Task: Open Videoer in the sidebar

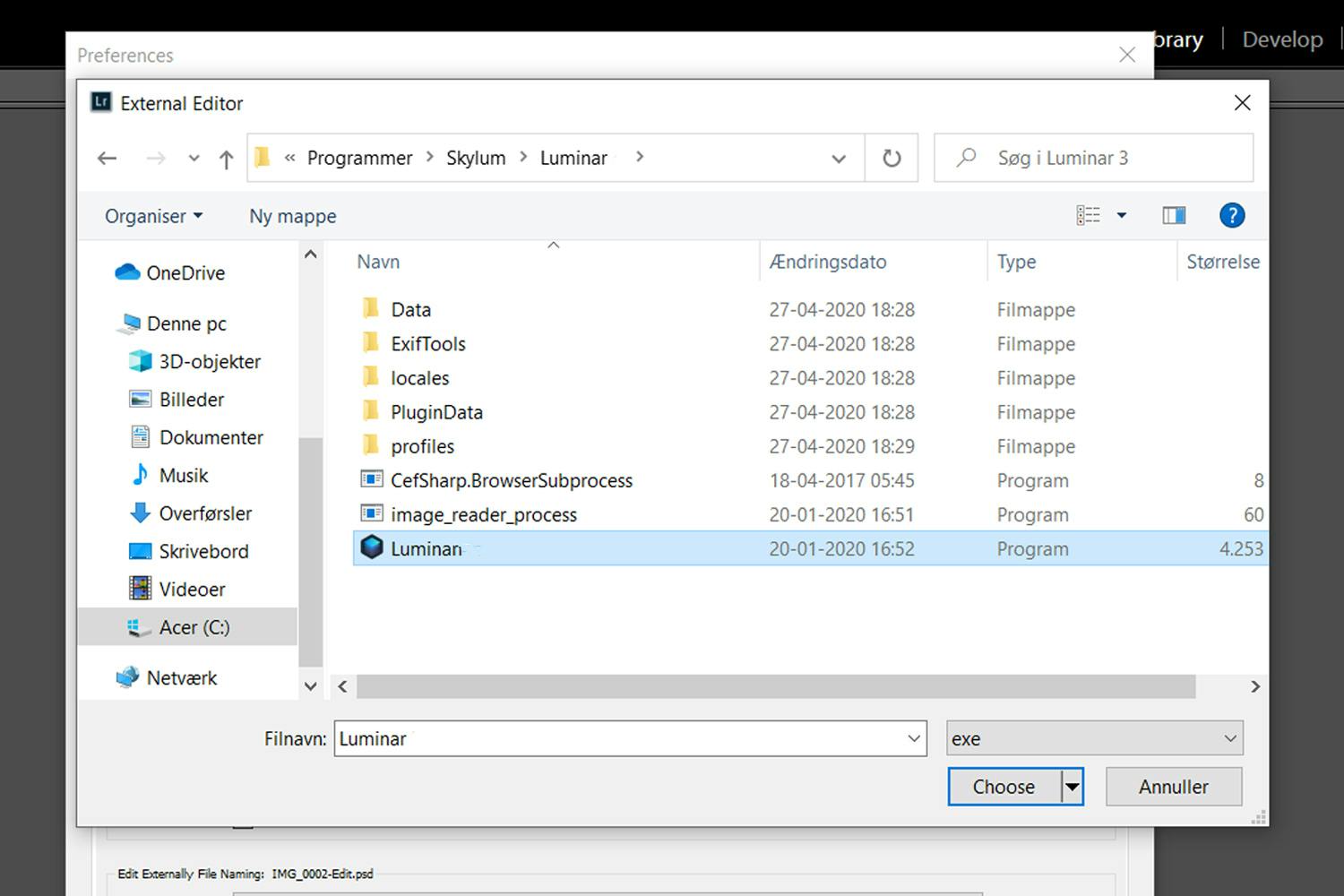Action: coord(177,589)
